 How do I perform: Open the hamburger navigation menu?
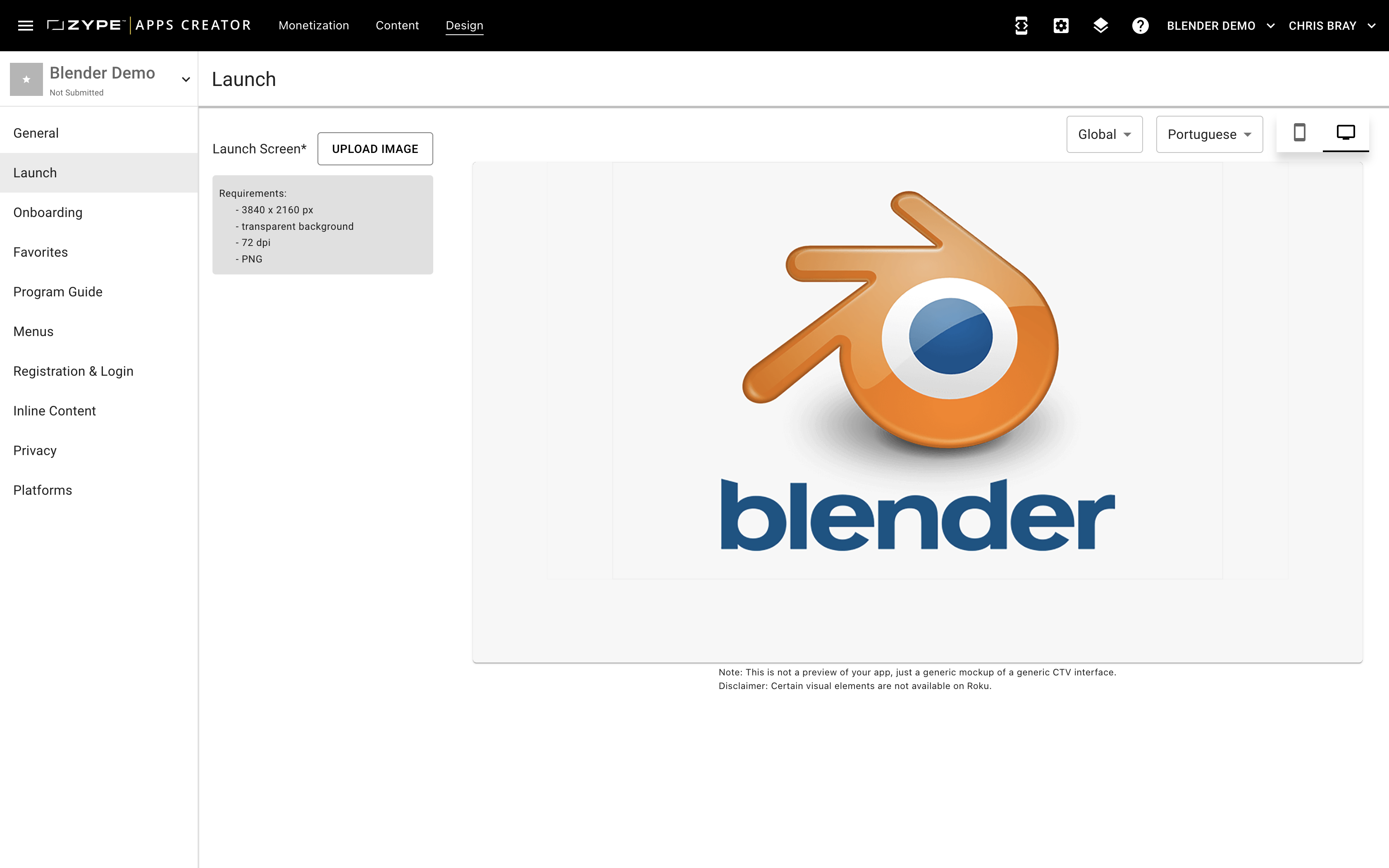pos(25,25)
